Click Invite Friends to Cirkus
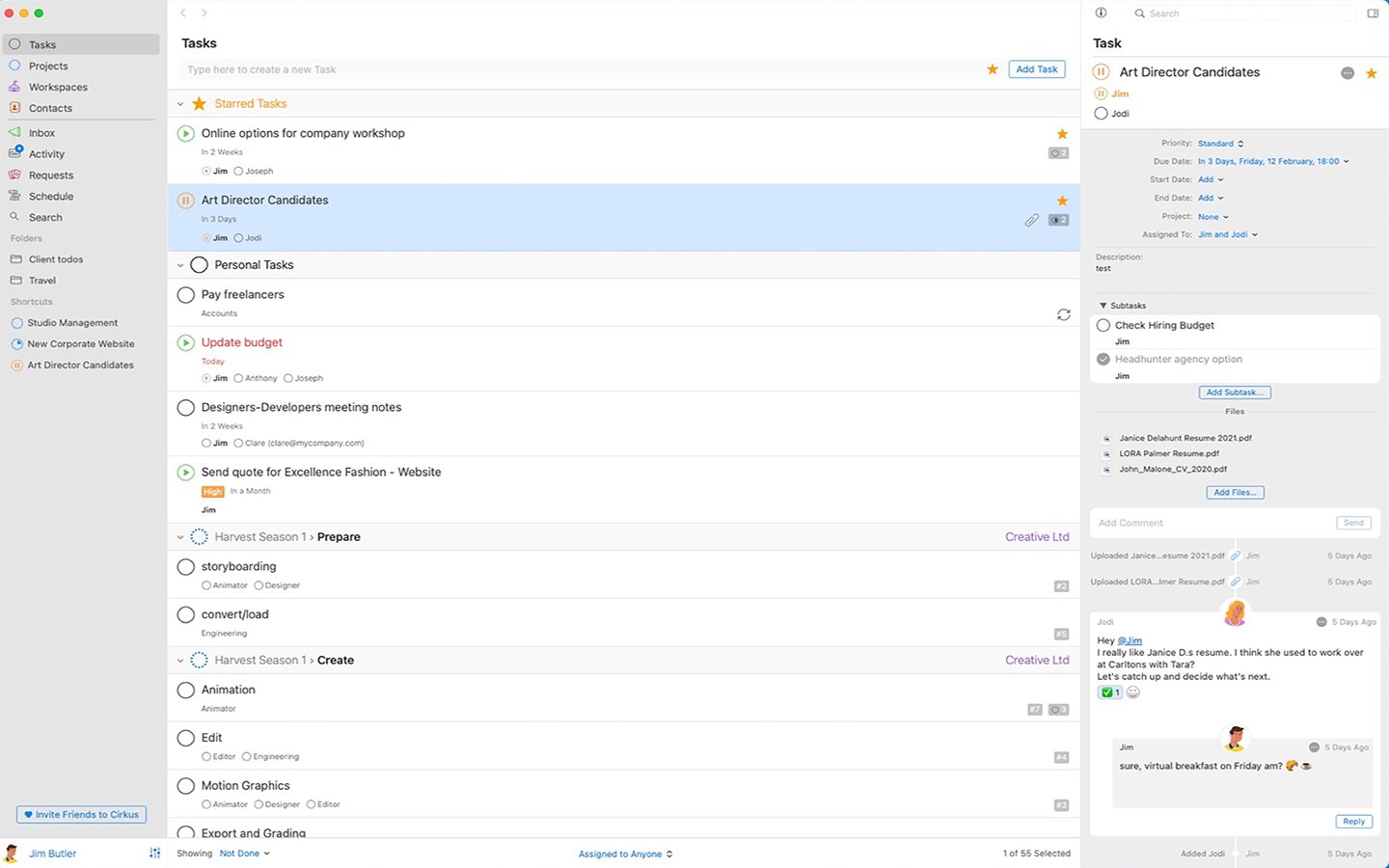Screen dimensions: 1389x868 (x=81, y=814)
